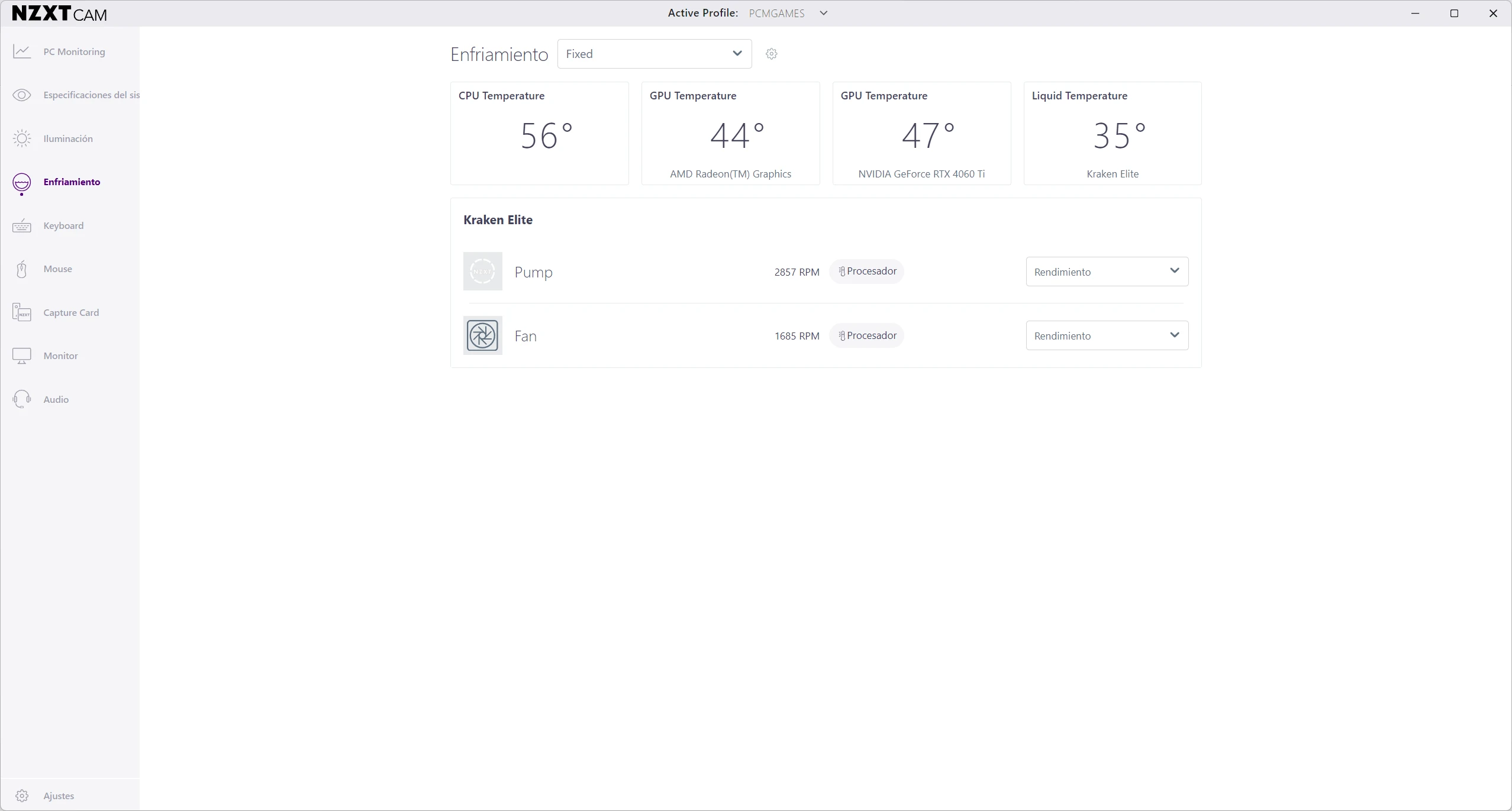Click the Pump NZXT thumbnail icon
Image resolution: width=1512 pixels, height=811 pixels.
(483, 272)
